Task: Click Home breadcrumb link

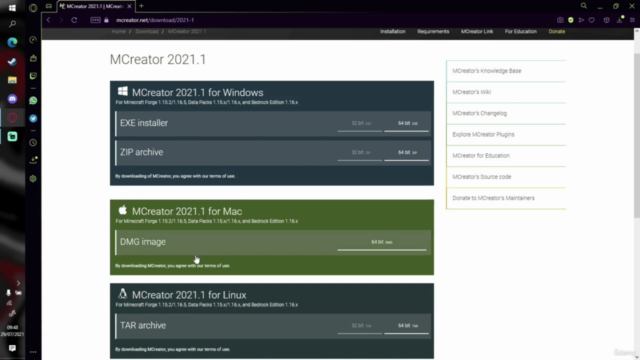Action: [x=118, y=31]
